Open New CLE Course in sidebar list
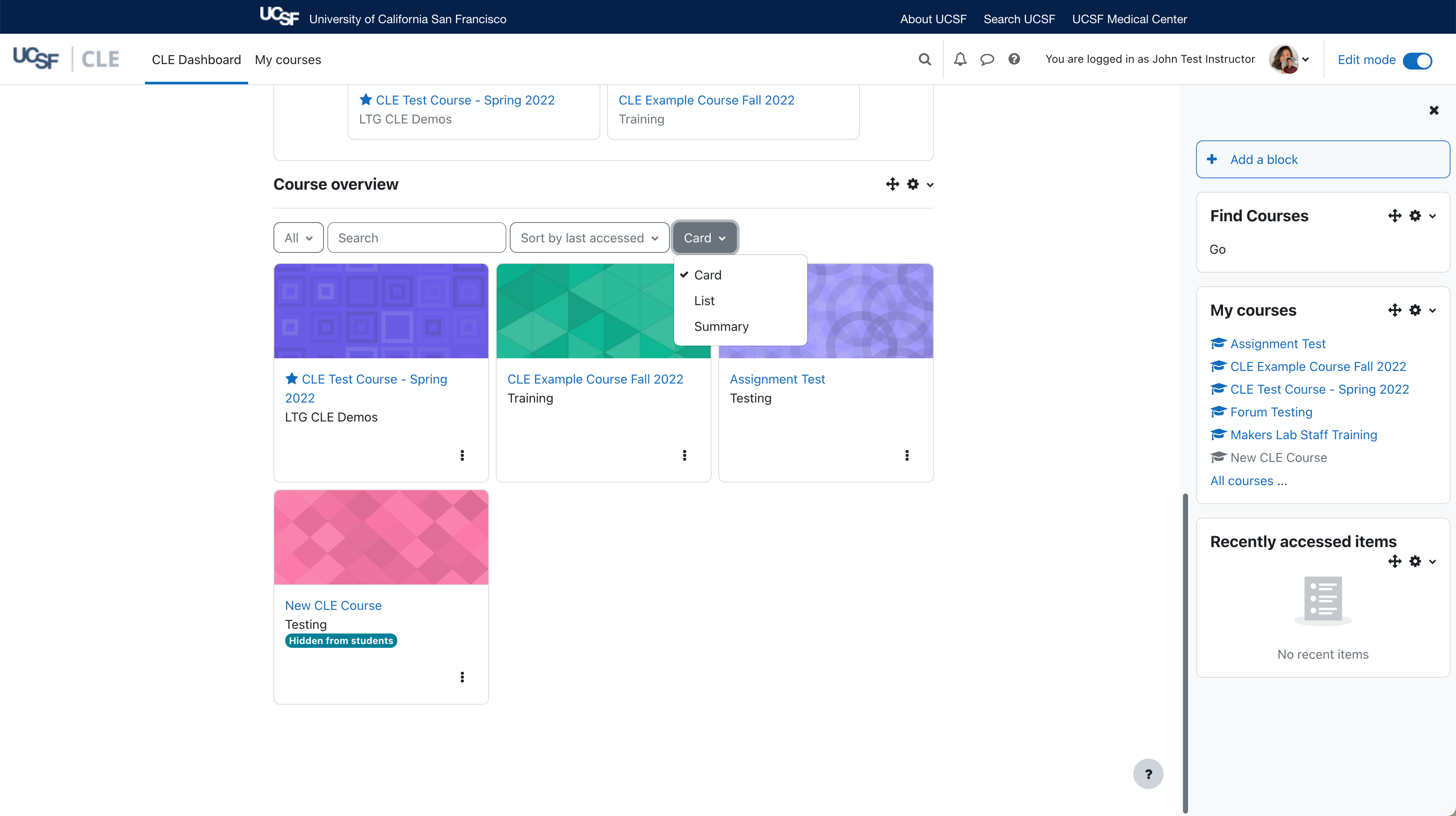Image resolution: width=1456 pixels, height=816 pixels. [1279, 457]
